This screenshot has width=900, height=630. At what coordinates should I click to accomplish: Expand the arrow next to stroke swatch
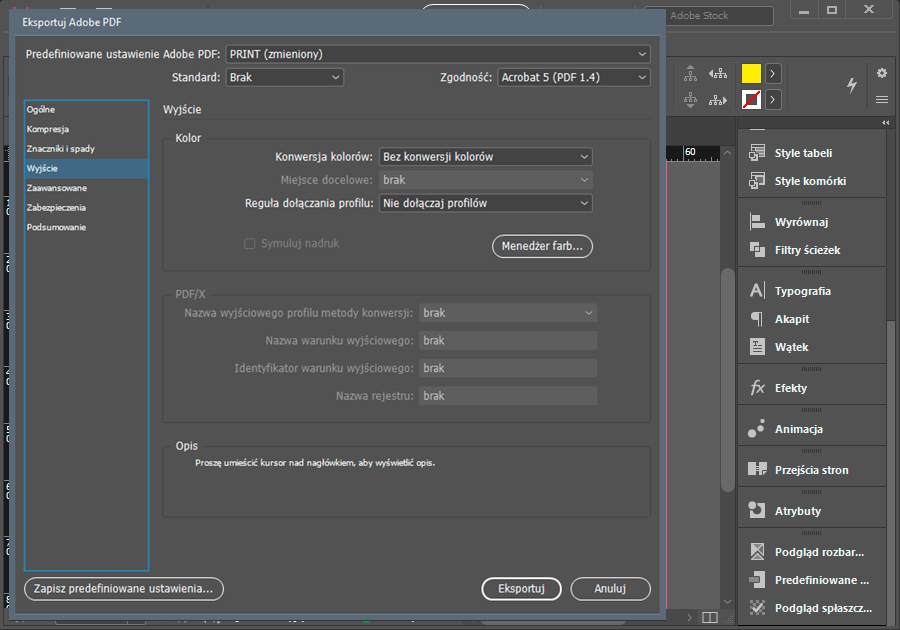tap(773, 100)
